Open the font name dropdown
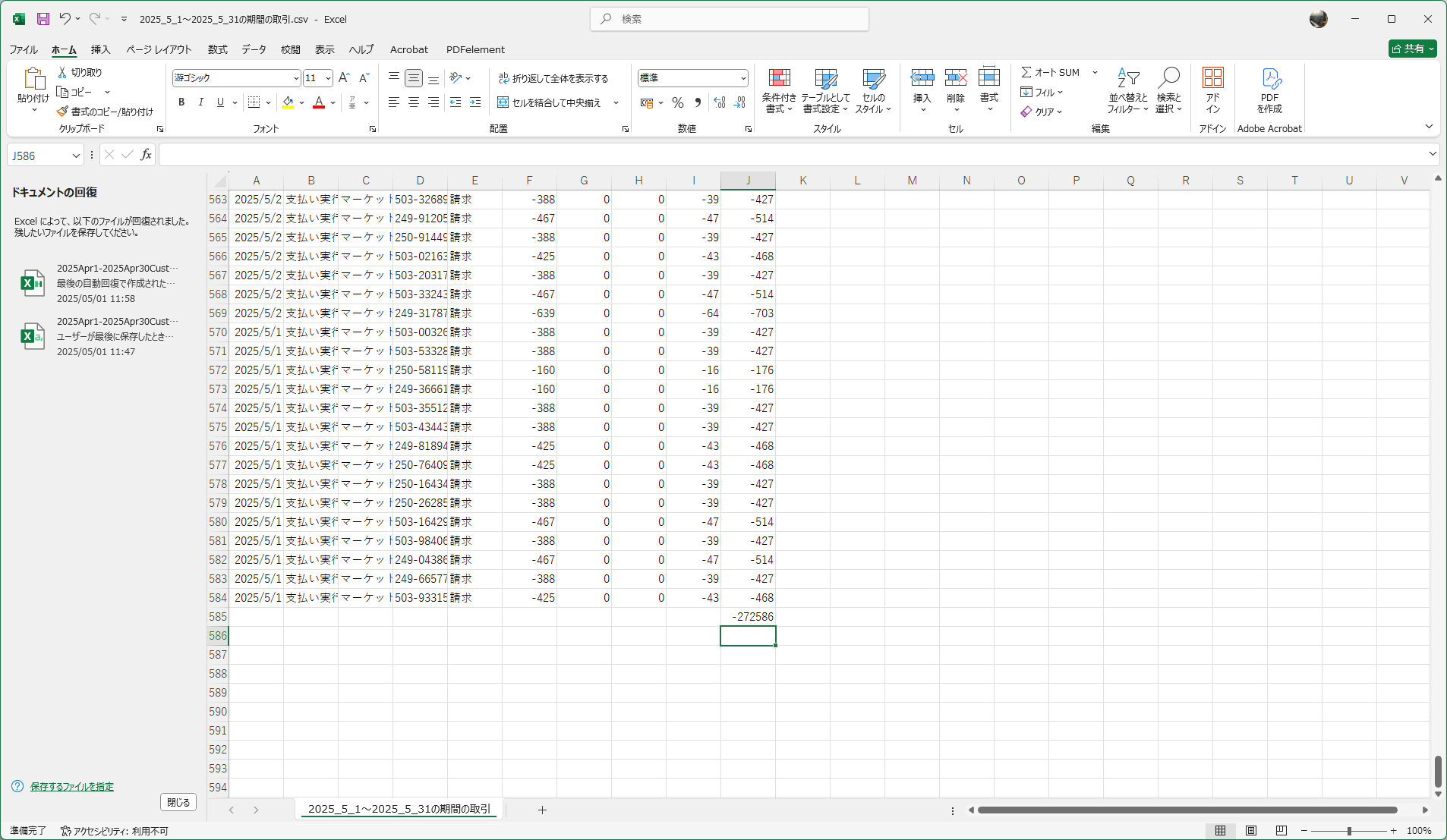The height and width of the screenshot is (840, 1447). coord(296,78)
